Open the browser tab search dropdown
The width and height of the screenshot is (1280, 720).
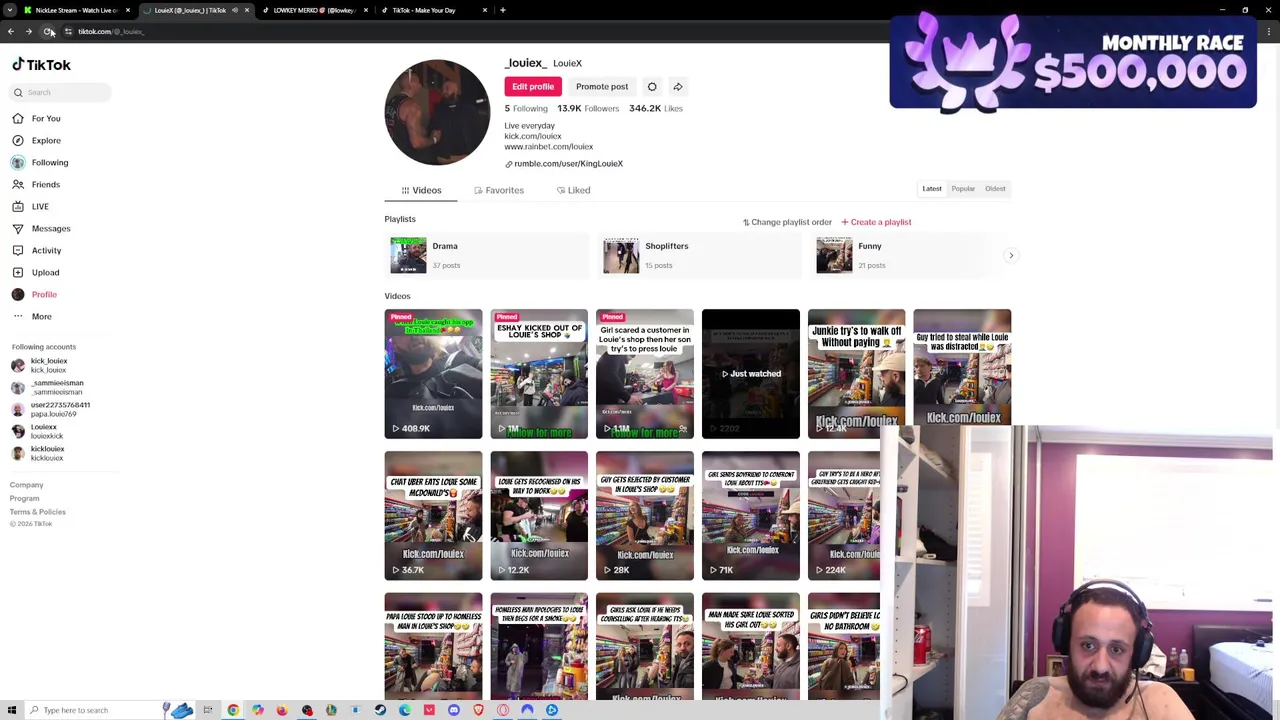click(11, 10)
